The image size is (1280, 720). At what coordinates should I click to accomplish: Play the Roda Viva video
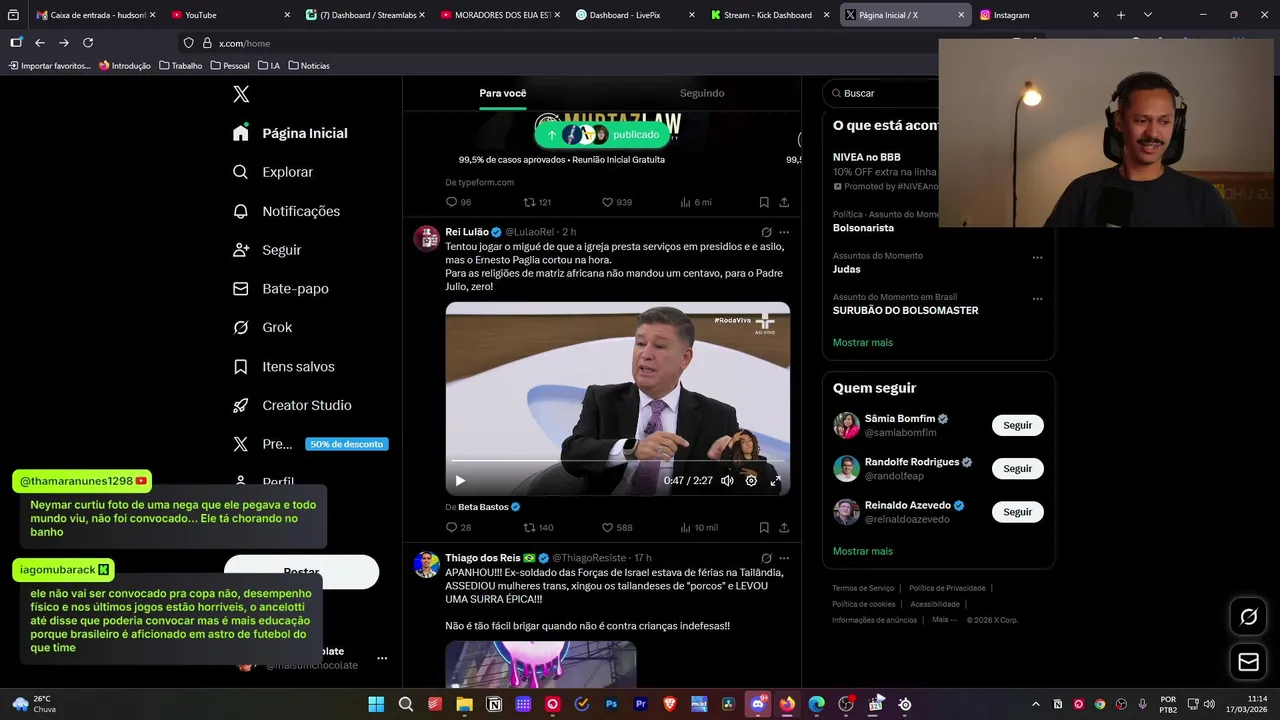point(460,481)
